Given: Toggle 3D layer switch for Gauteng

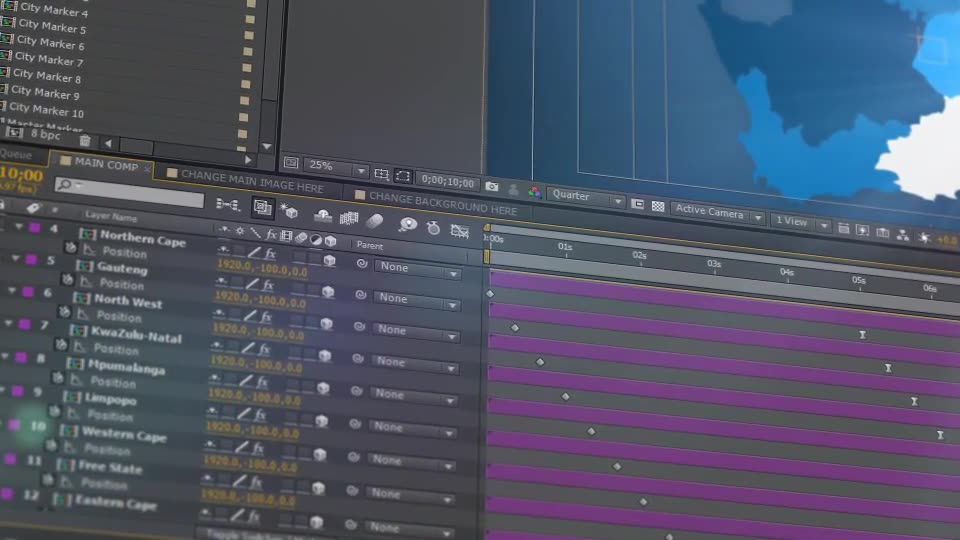Looking at the screenshot, I should point(328,291).
